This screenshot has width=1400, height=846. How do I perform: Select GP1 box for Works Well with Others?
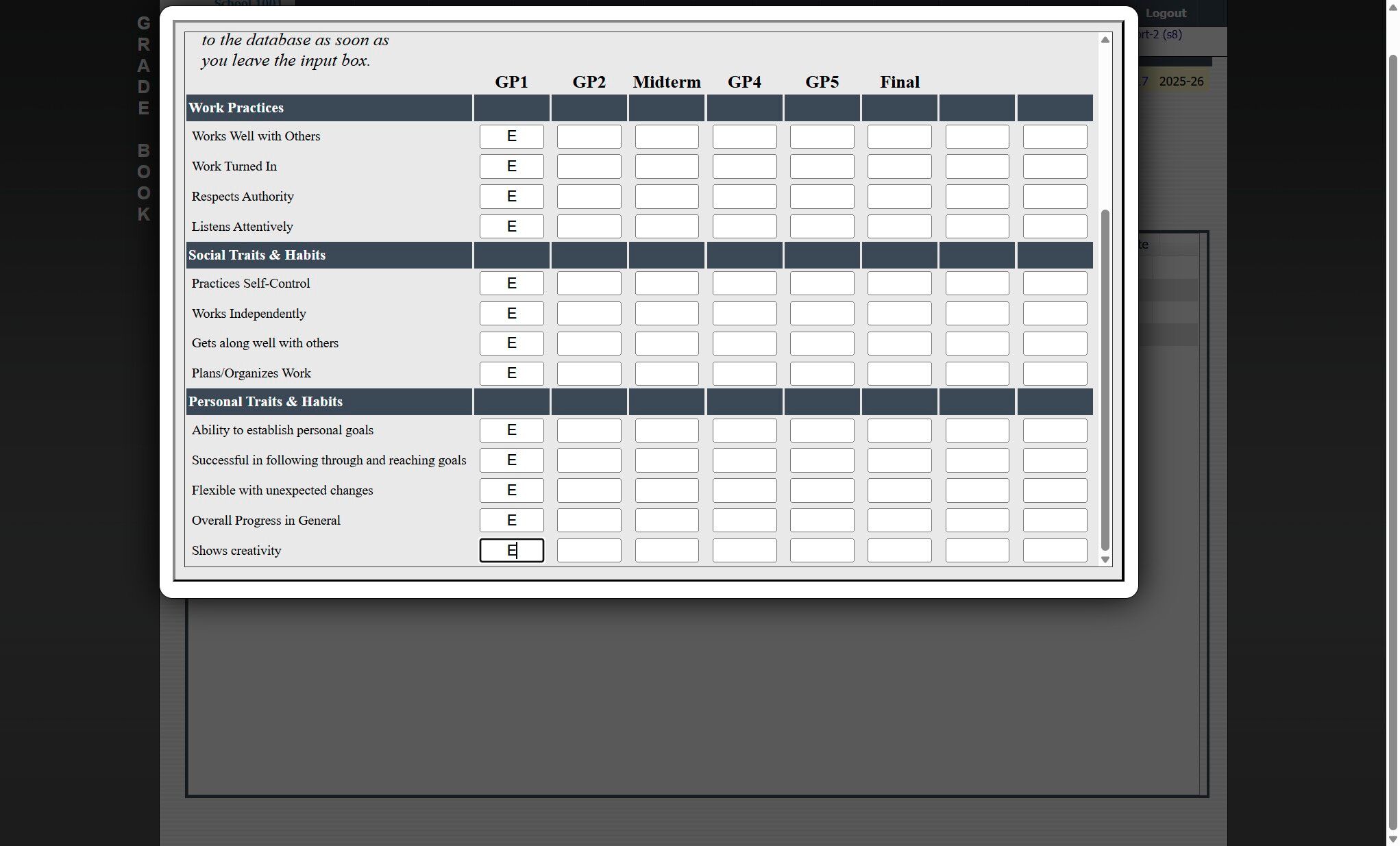[x=511, y=136]
